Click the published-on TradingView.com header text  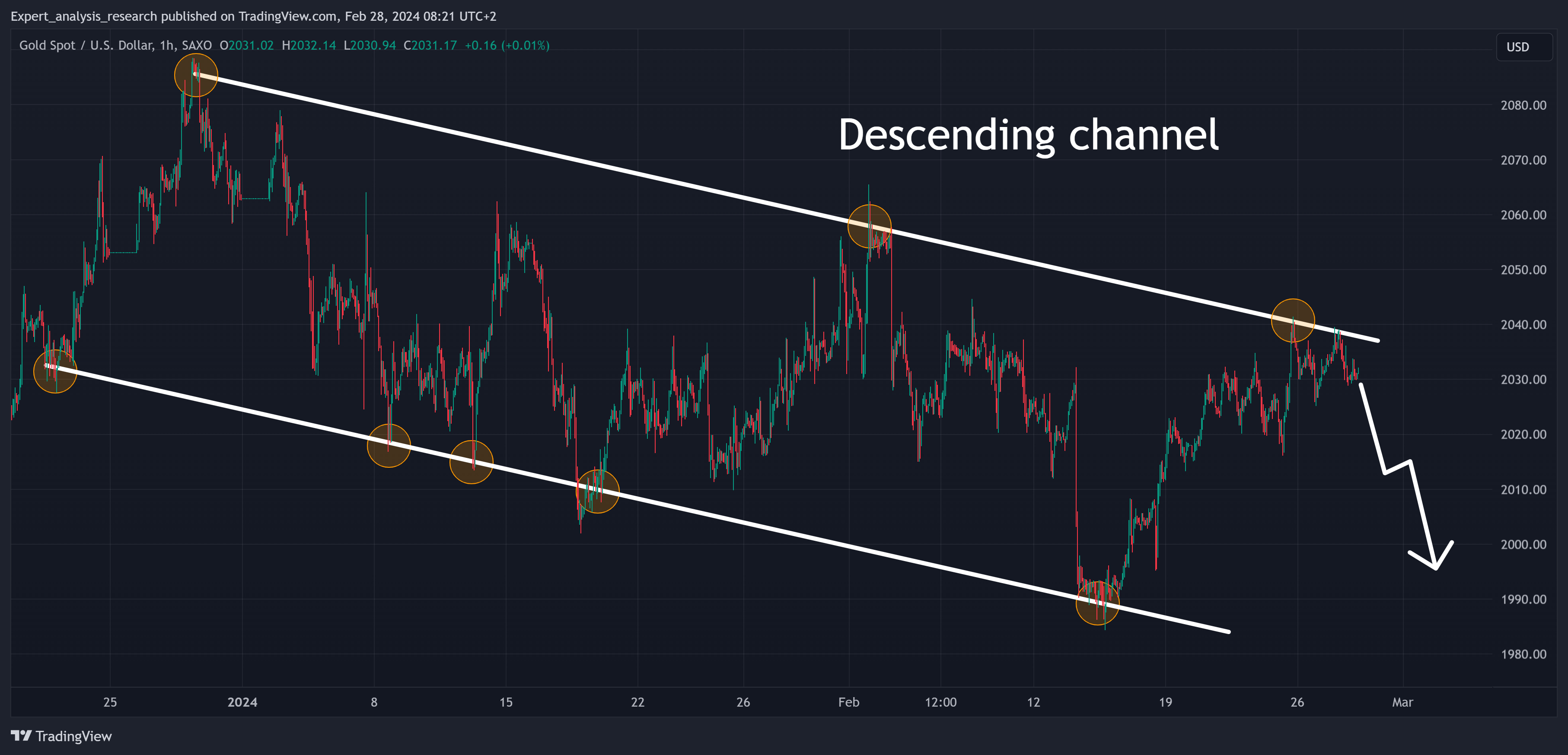[x=253, y=16]
